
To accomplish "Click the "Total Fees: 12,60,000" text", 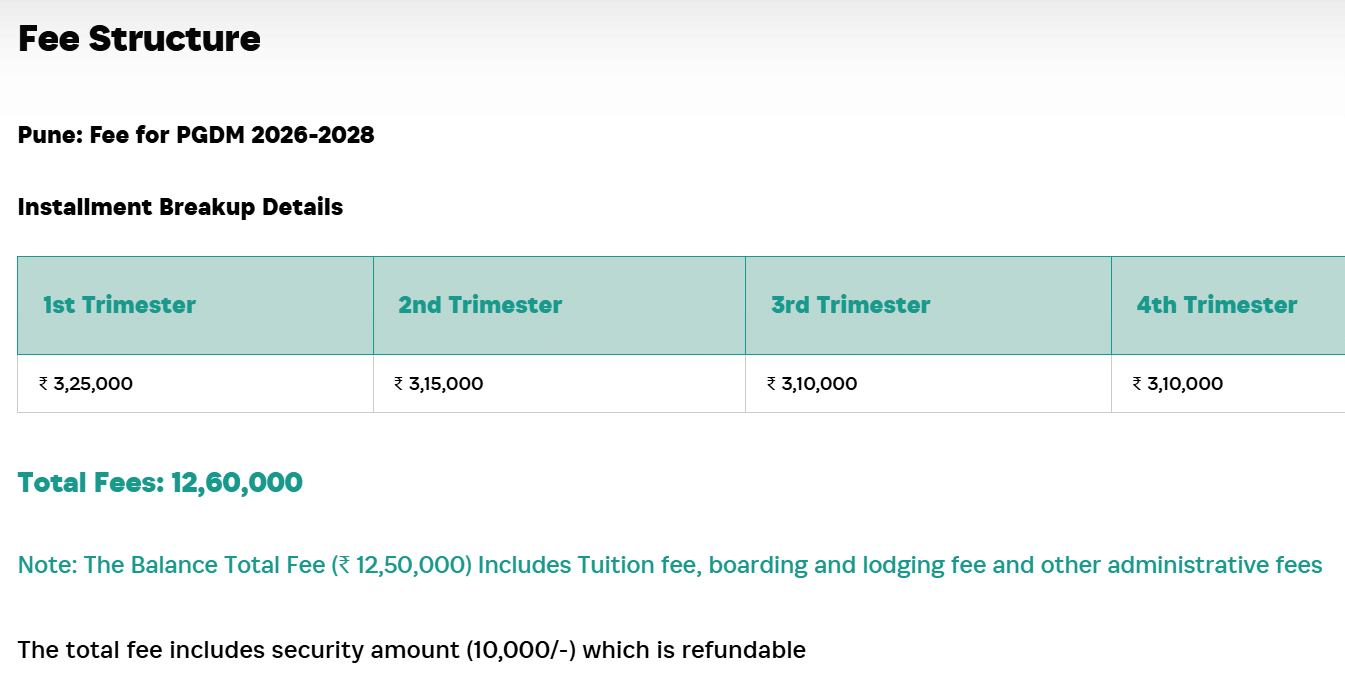I will pos(160,483).
